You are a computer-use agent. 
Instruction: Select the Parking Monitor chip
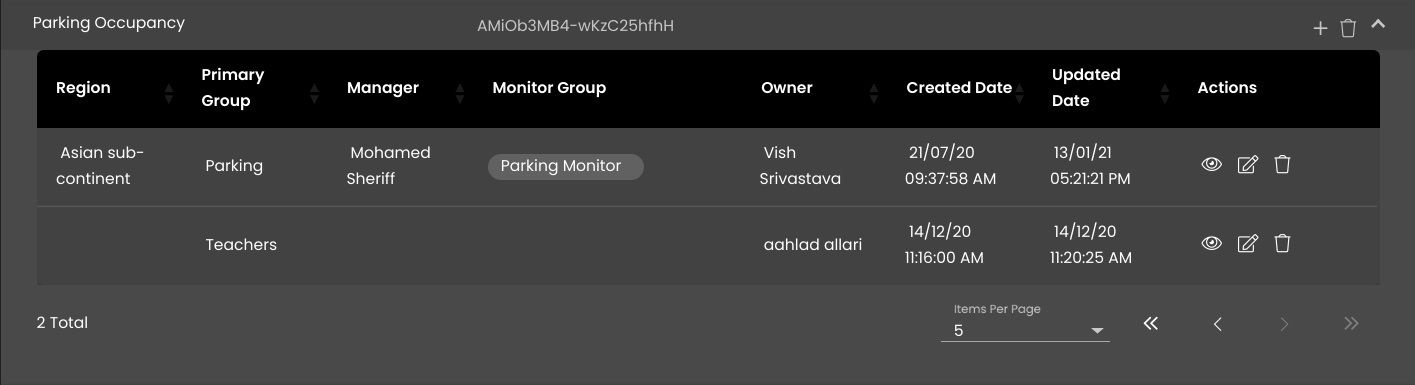tap(565, 166)
